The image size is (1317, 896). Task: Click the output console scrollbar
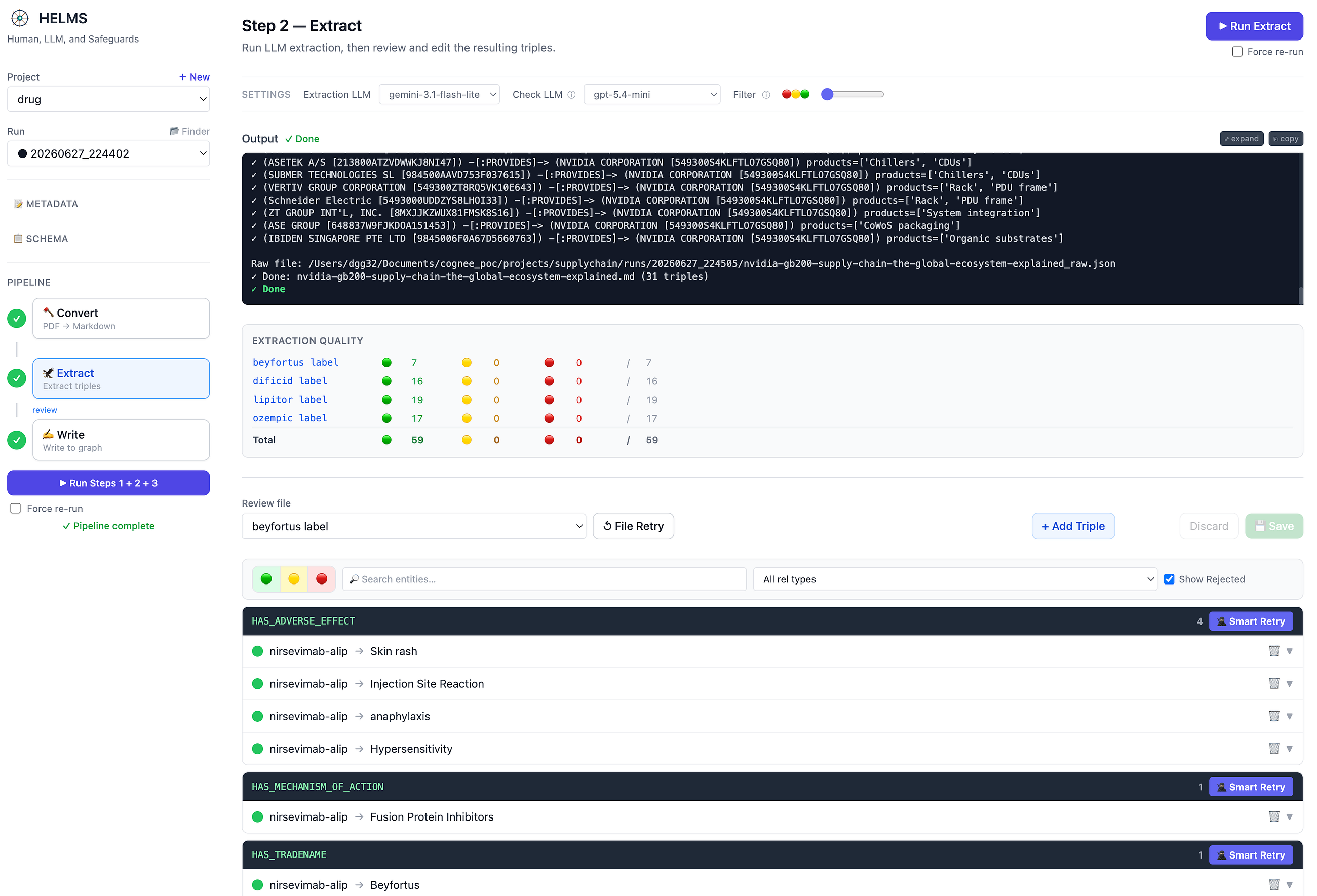click(x=1301, y=296)
